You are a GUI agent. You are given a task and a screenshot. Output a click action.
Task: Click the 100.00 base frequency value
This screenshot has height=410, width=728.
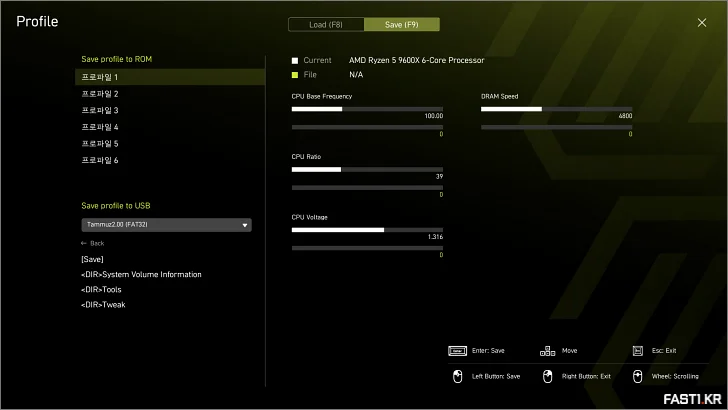coord(434,116)
